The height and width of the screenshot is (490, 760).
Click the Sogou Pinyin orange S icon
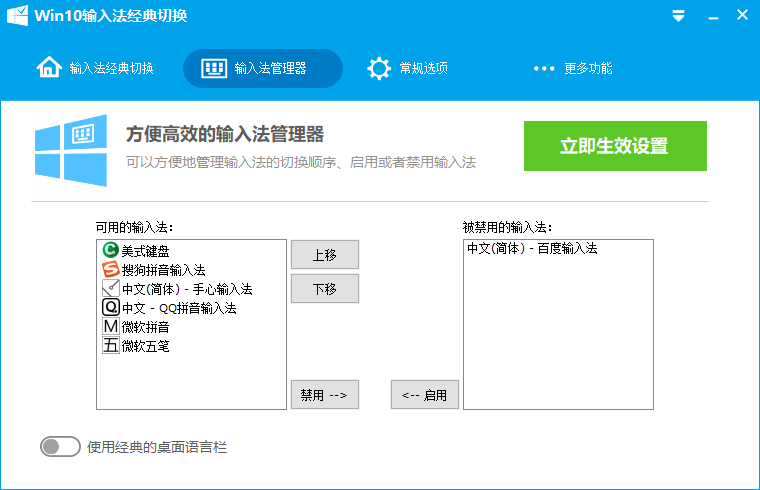coord(110,269)
